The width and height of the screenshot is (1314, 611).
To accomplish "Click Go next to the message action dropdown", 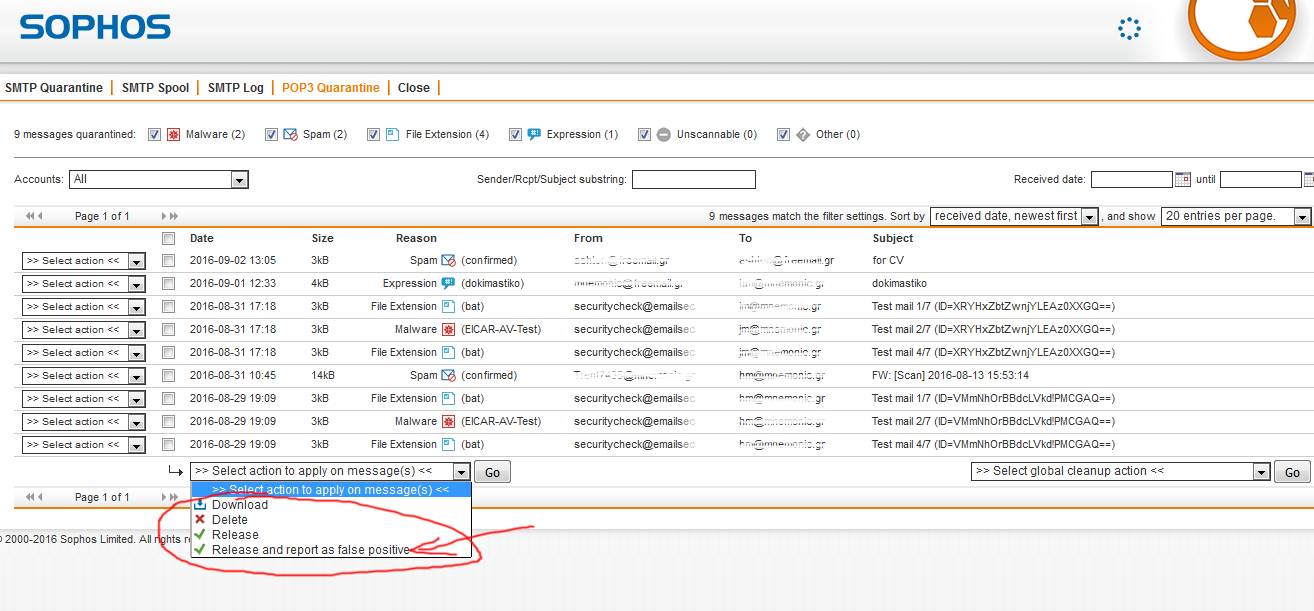I will (492, 472).
